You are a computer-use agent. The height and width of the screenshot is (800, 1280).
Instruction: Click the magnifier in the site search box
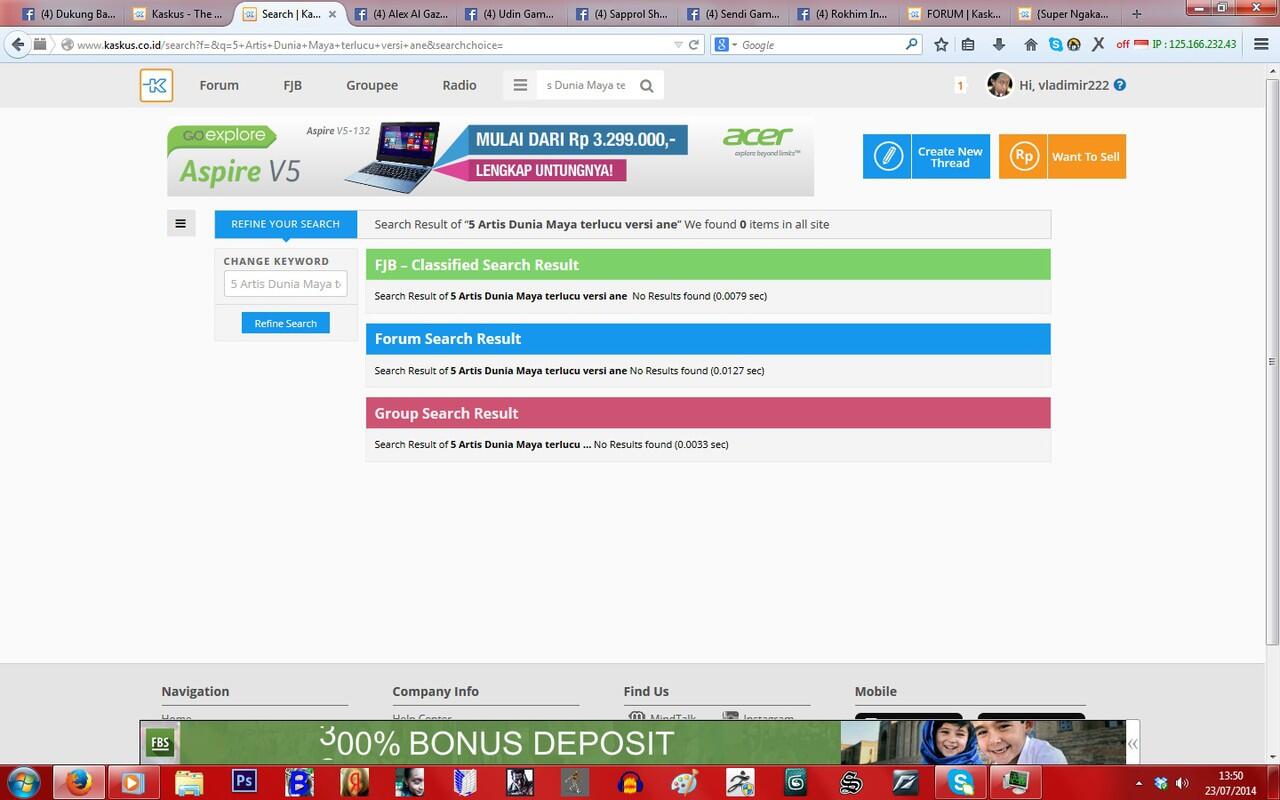click(647, 86)
